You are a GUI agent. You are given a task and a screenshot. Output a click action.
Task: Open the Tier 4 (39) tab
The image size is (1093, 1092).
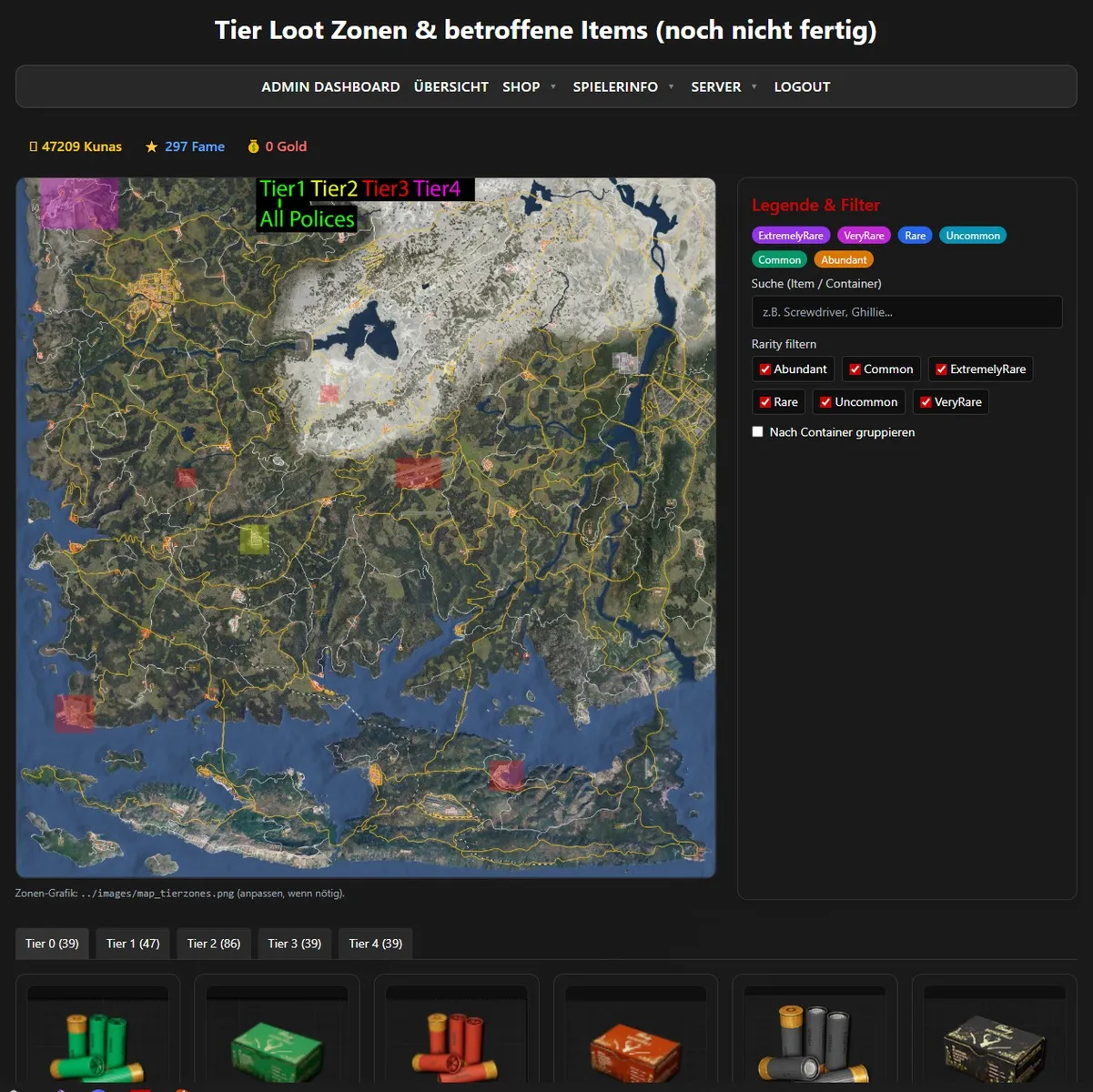[375, 944]
